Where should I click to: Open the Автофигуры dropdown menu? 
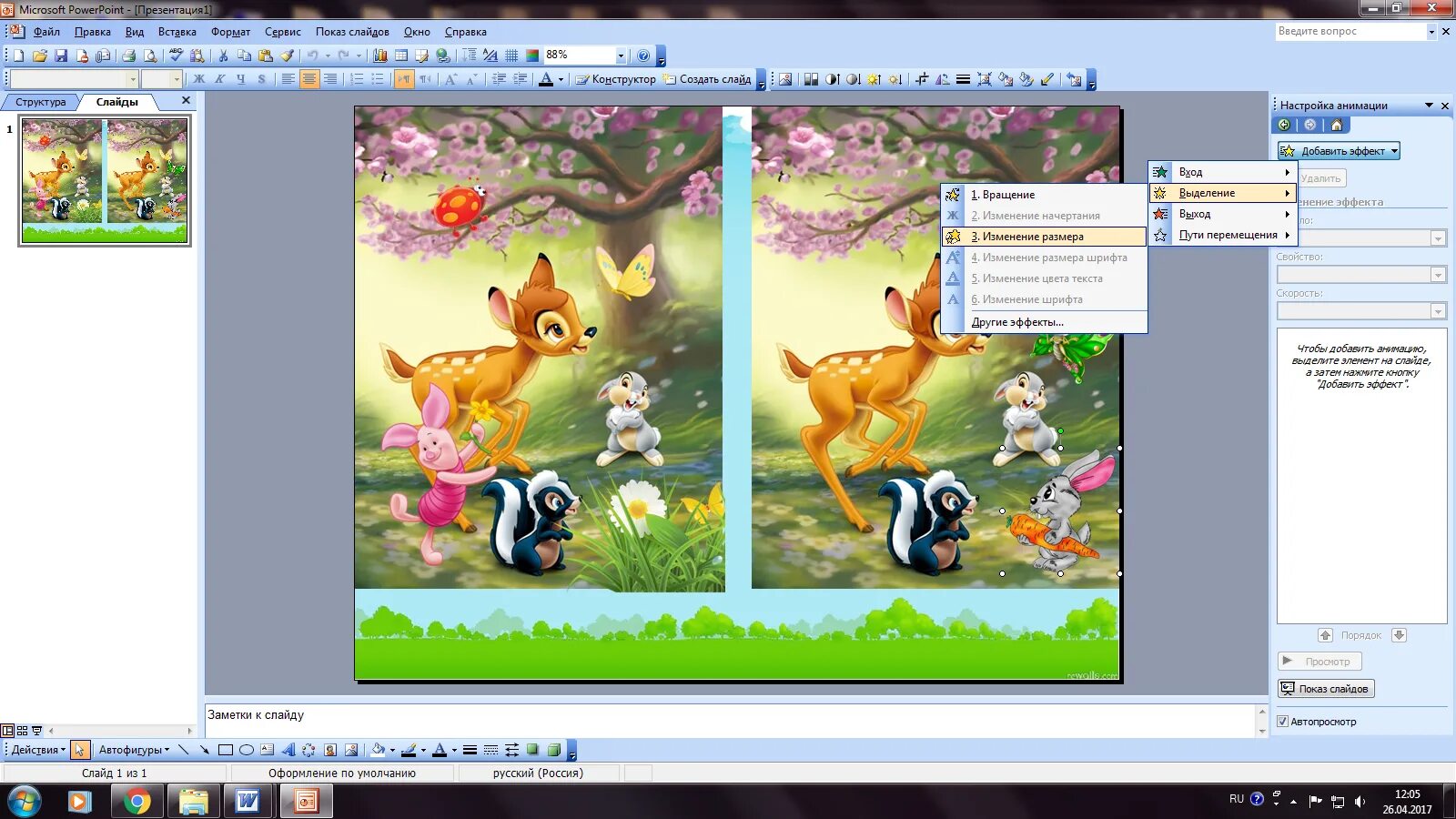click(x=135, y=750)
